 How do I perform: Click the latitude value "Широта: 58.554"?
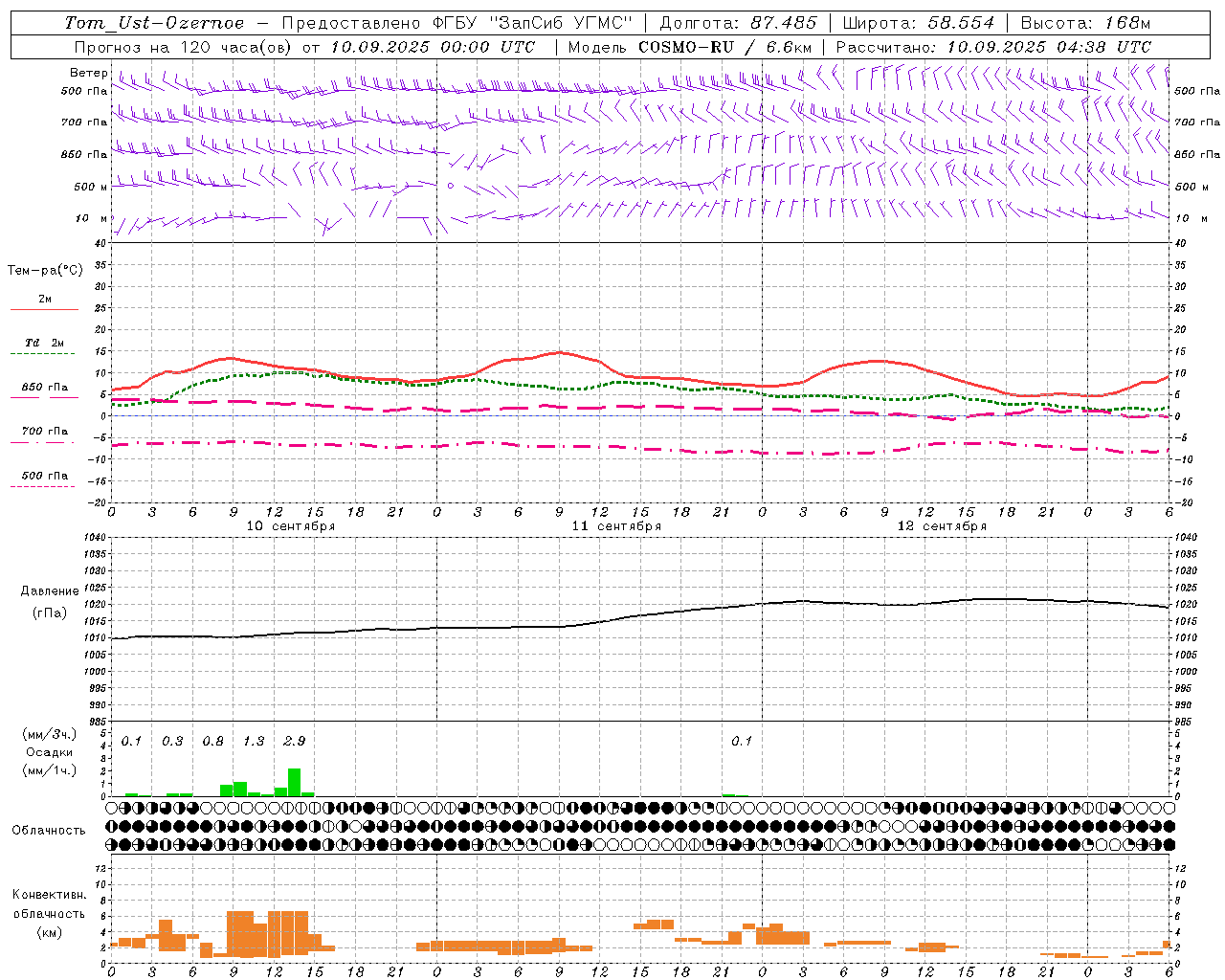point(919,23)
